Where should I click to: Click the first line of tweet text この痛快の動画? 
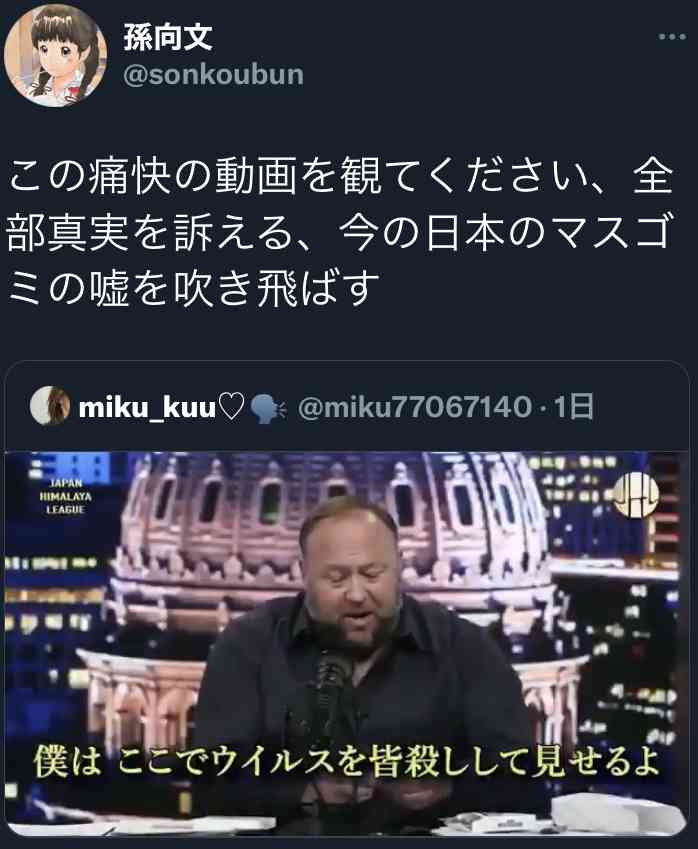[340, 177]
